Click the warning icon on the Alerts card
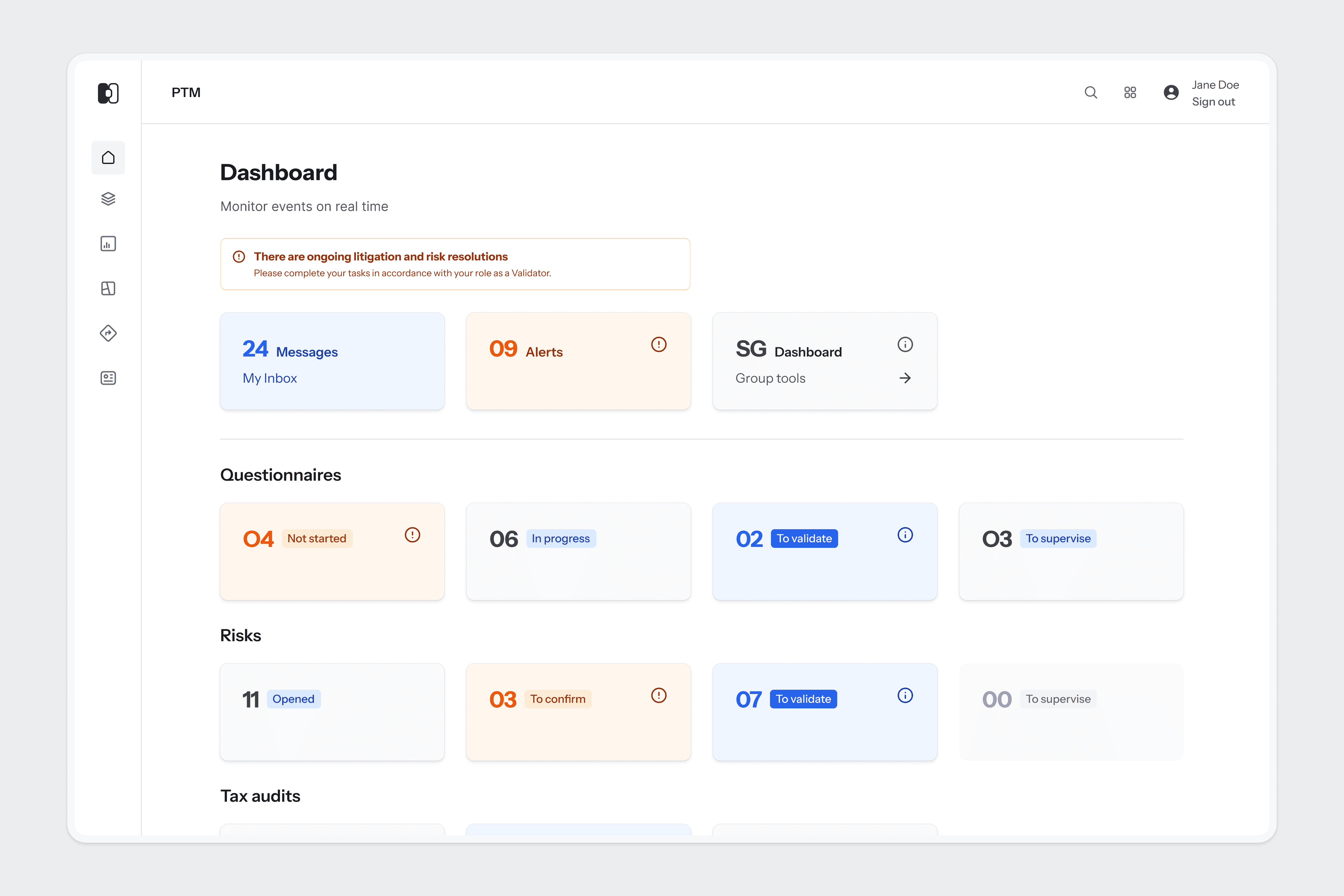 (x=658, y=344)
